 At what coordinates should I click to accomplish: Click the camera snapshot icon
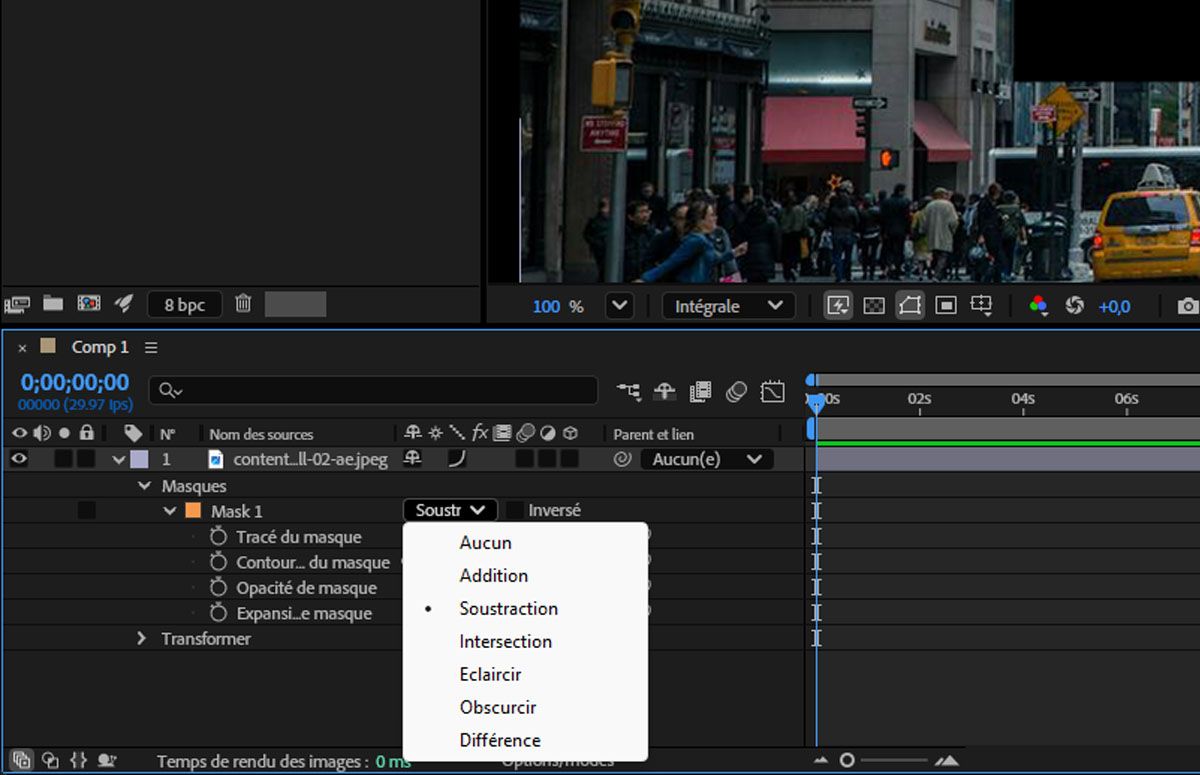(x=1187, y=306)
